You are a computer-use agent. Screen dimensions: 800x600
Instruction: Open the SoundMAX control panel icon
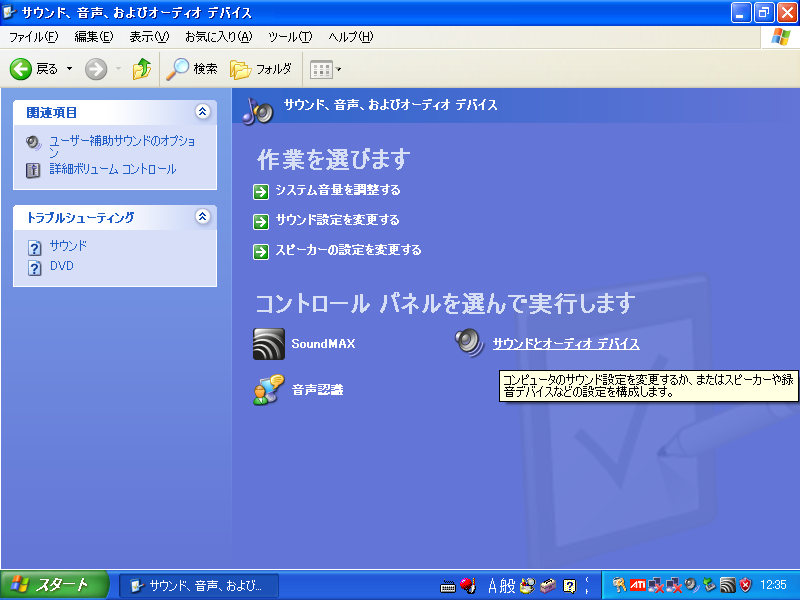[x=269, y=344]
